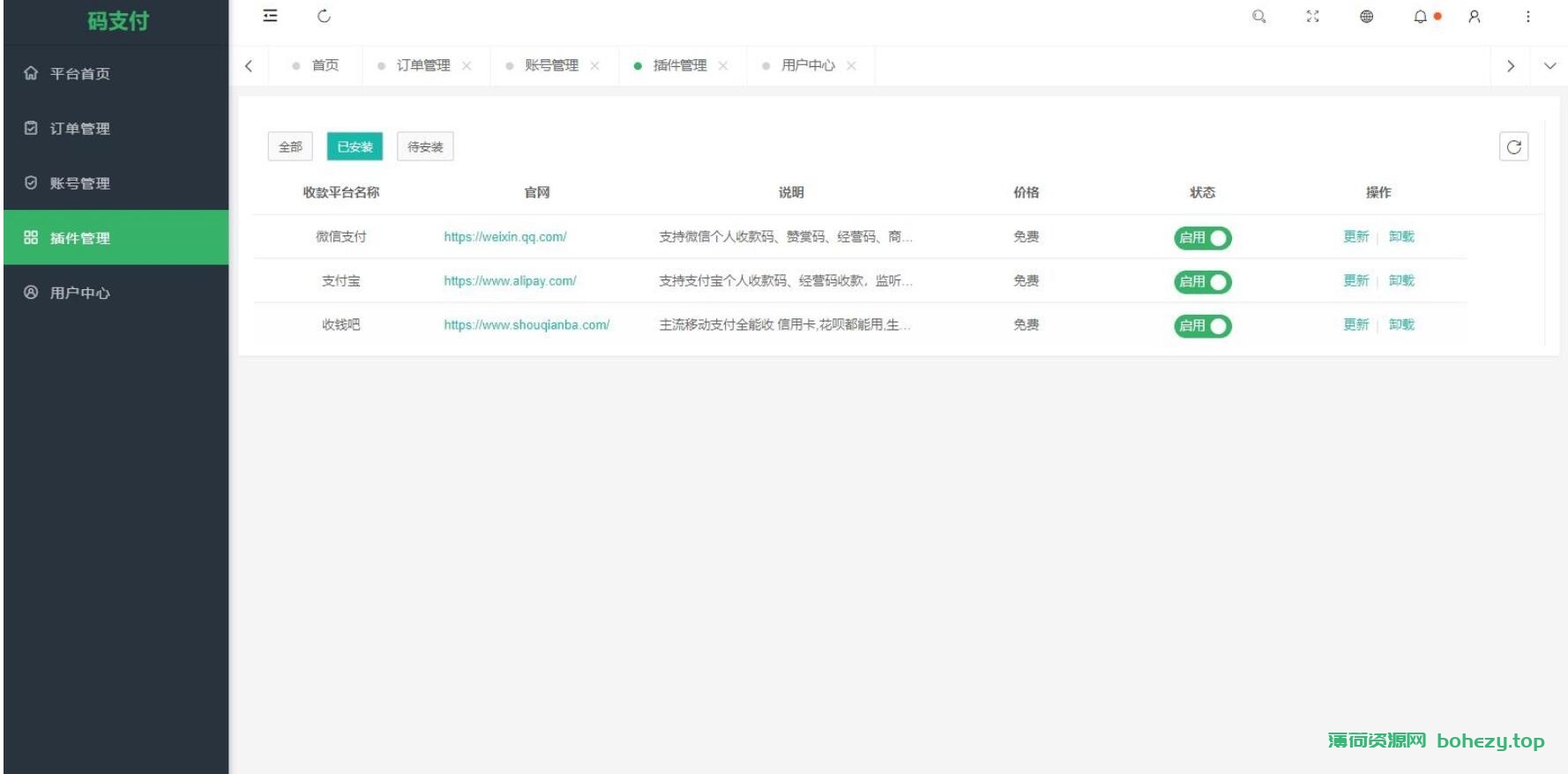Click the refresh icon in the top header
This screenshot has width=1568, height=774.
pos(324,16)
